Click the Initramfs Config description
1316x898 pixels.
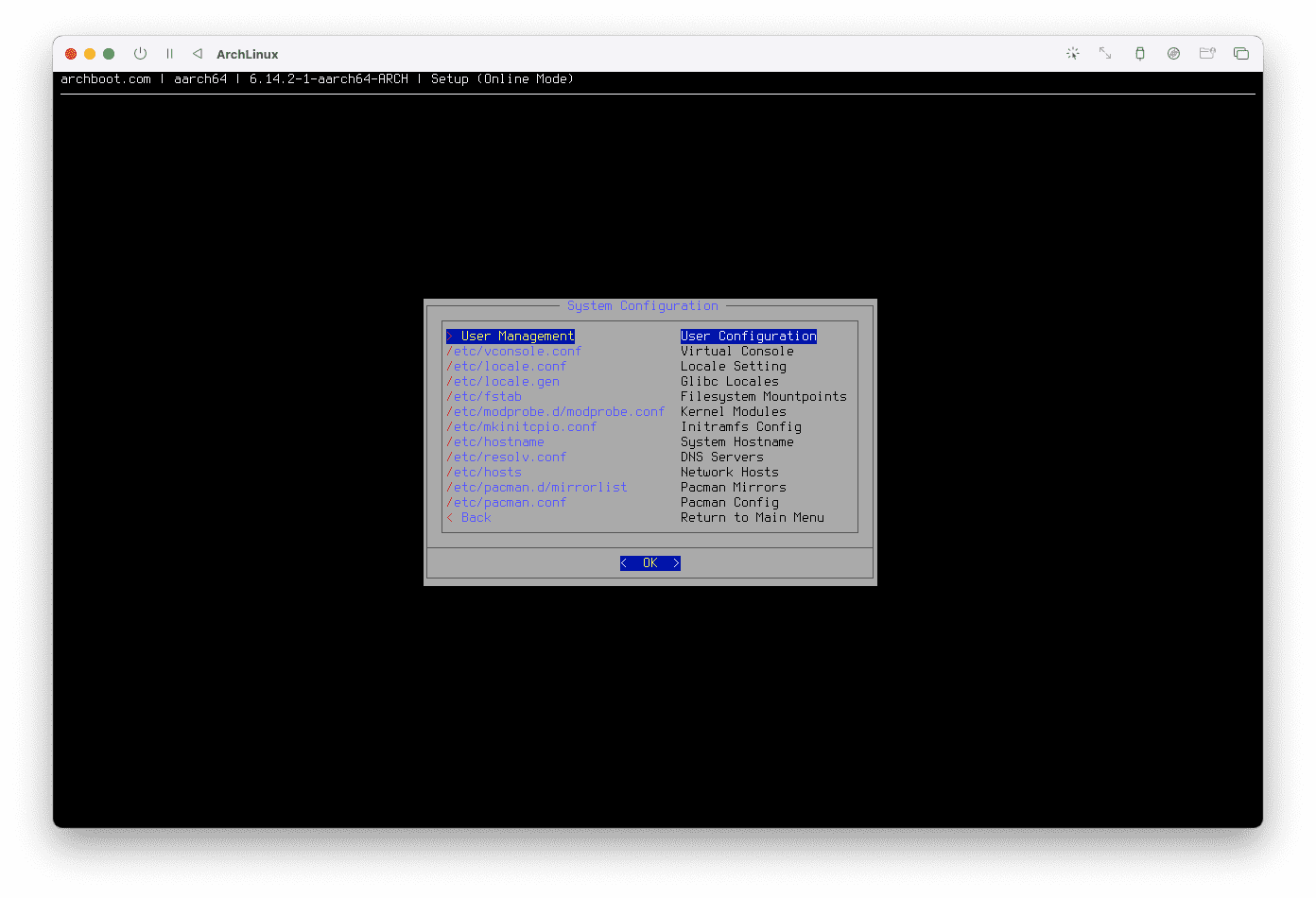coord(741,427)
